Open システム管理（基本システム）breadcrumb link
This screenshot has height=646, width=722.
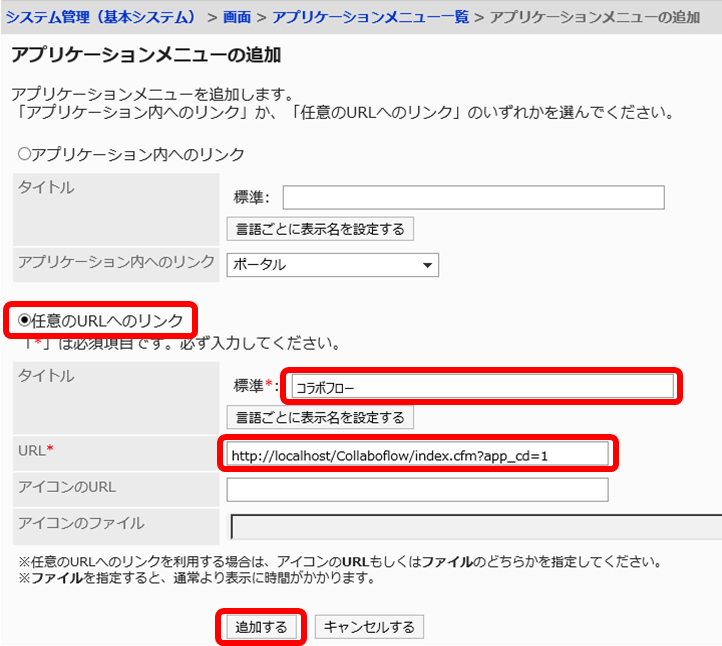click(x=101, y=17)
